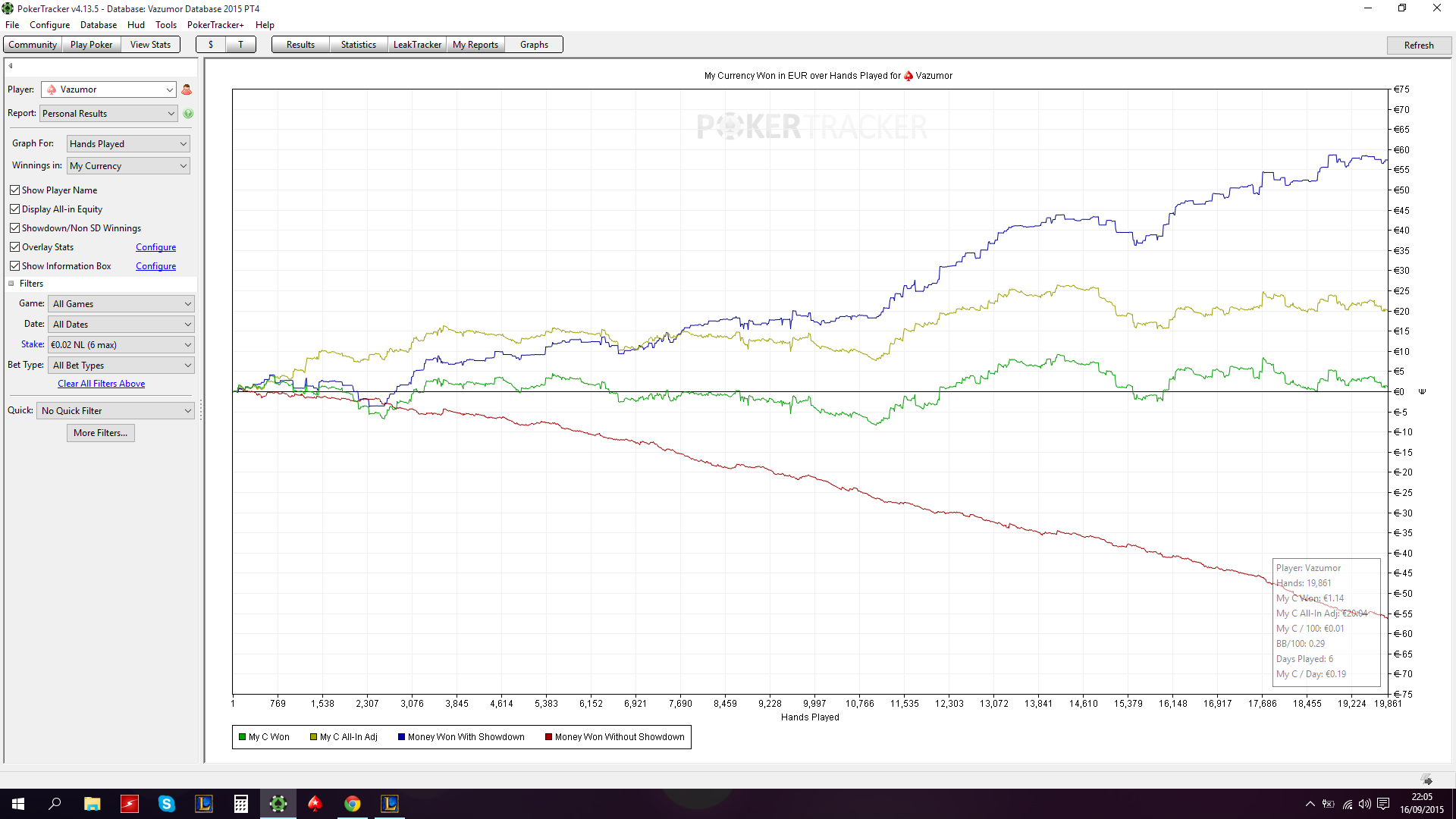Select View Stats mode
This screenshot has height=819, width=1456.
pos(150,45)
